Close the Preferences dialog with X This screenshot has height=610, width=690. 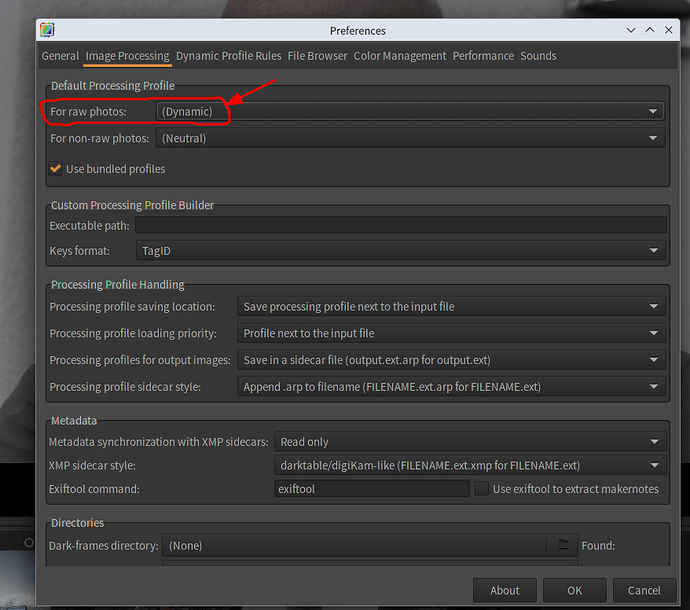(x=668, y=30)
